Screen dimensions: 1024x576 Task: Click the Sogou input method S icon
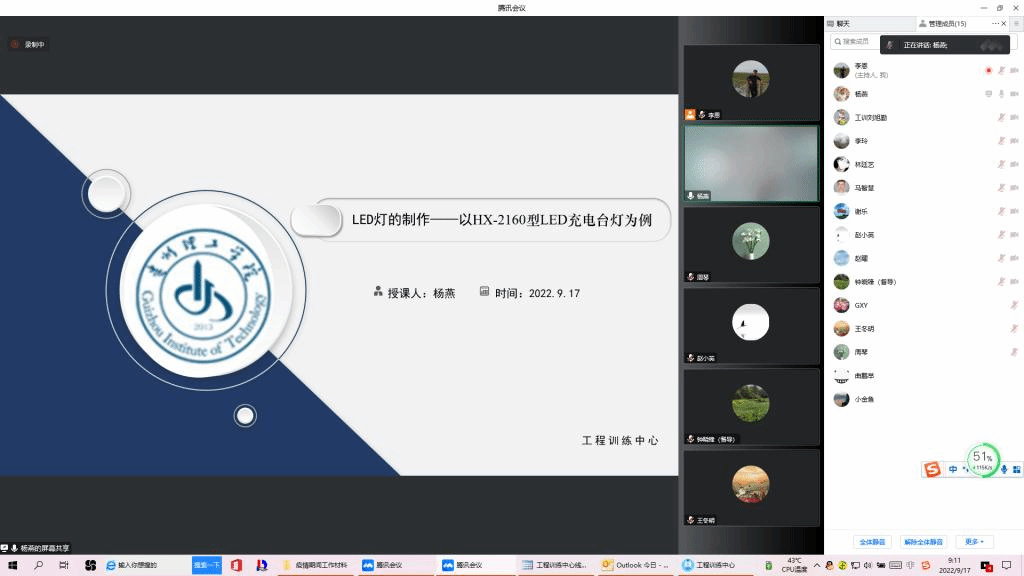point(932,469)
